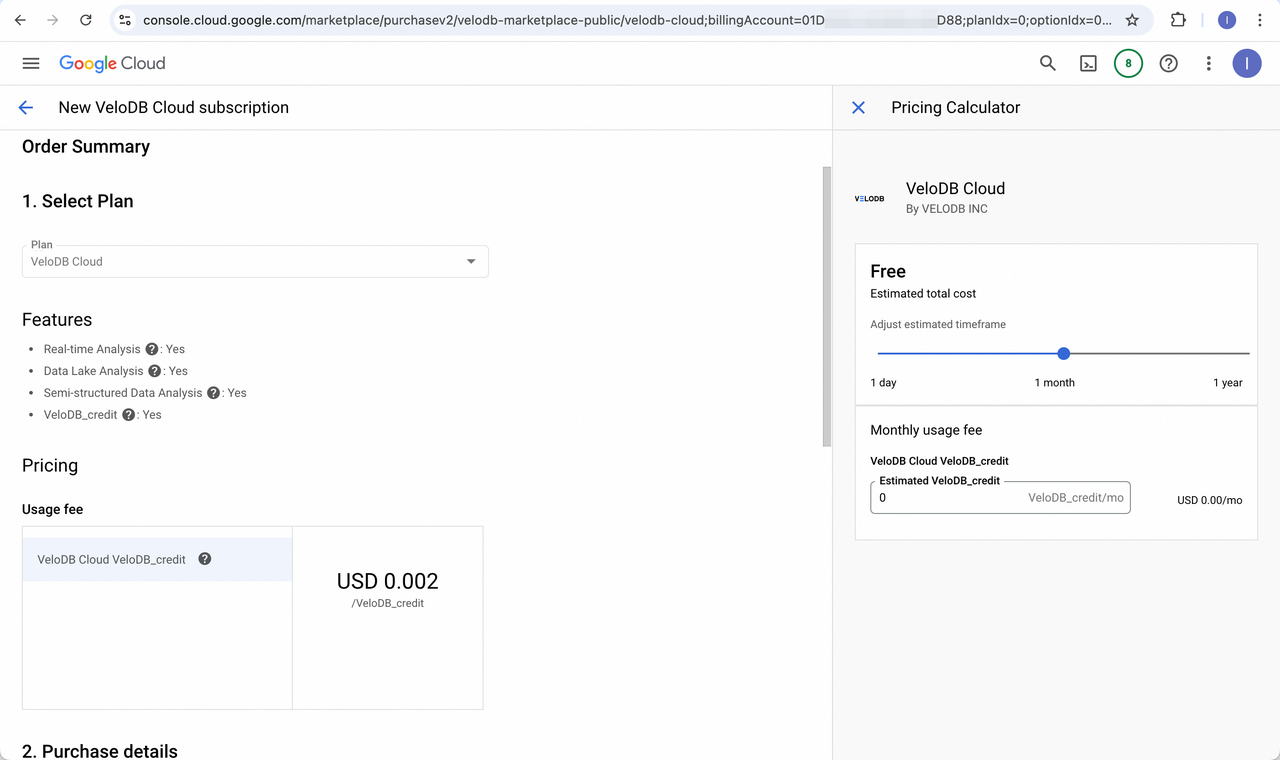Adjust the estimated timeframe slider
Image resolution: width=1280 pixels, height=760 pixels.
pos(1063,353)
